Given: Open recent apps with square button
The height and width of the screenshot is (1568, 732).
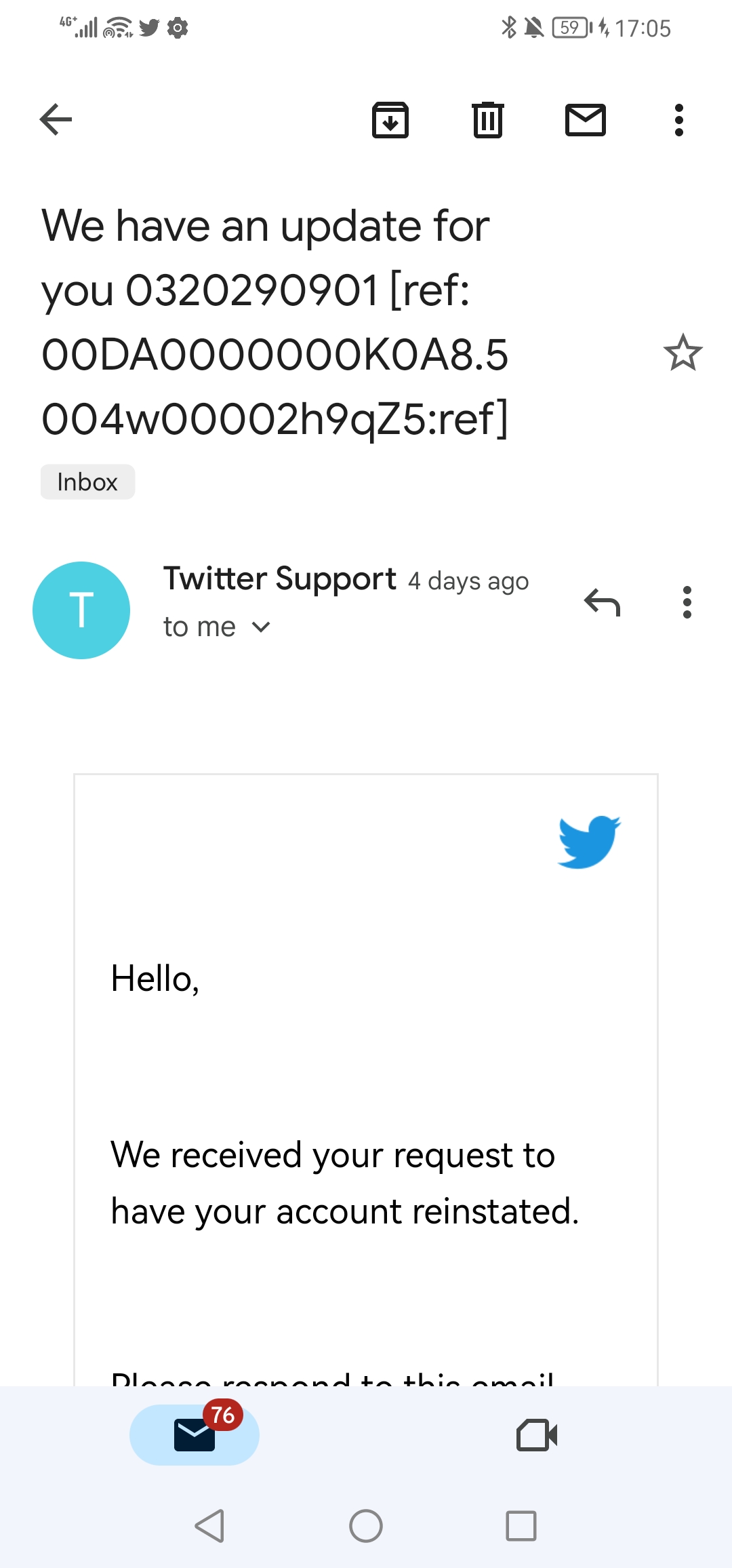Looking at the screenshot, I should [521, 1526].
